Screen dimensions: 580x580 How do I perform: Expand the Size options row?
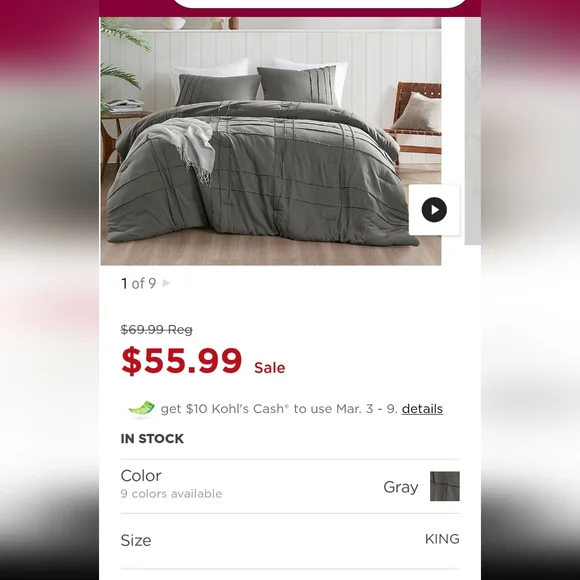click(290, 540)
